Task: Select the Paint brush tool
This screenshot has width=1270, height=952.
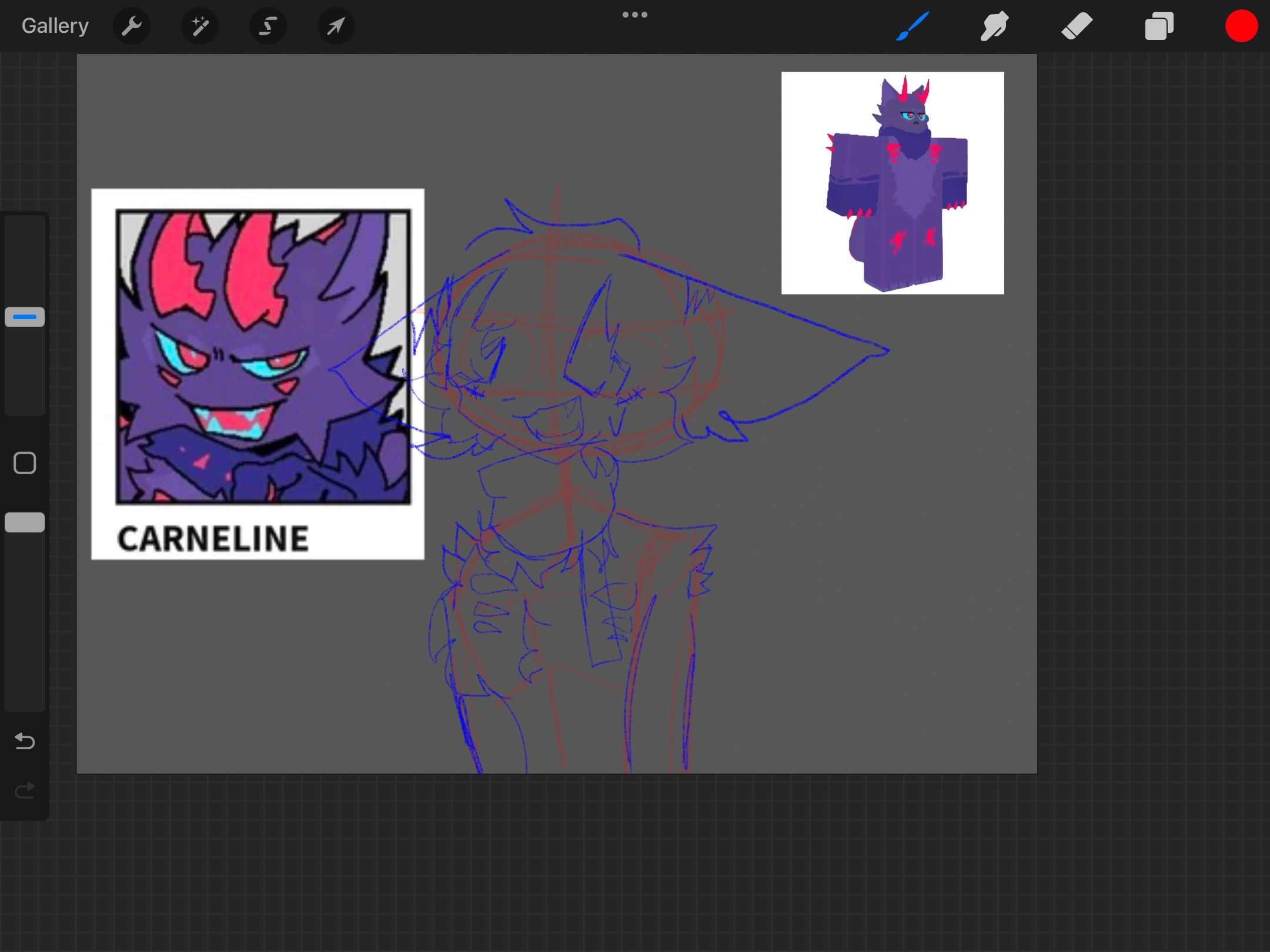Action: [x=913, y=26]
